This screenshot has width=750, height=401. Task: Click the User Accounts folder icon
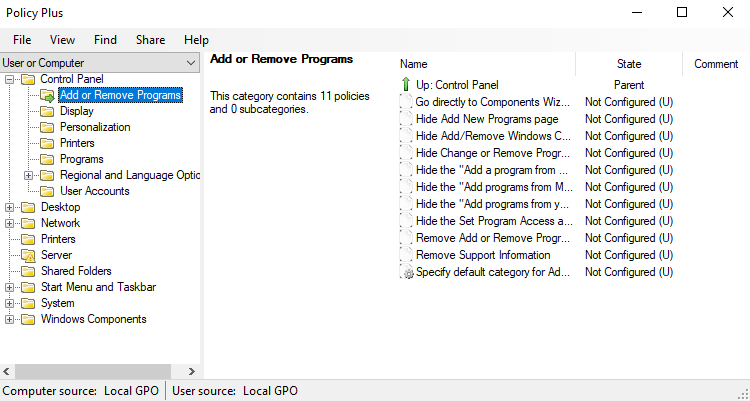tap(47, 191)
